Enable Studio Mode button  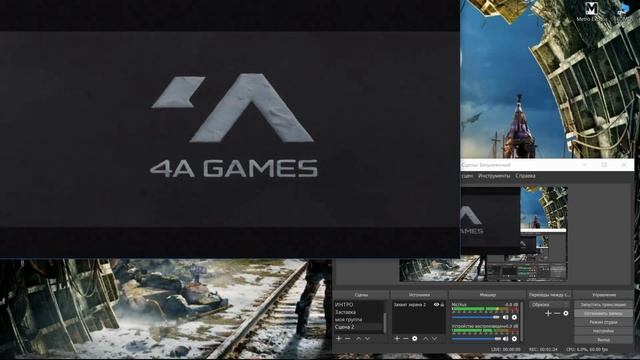click(603, 322)
